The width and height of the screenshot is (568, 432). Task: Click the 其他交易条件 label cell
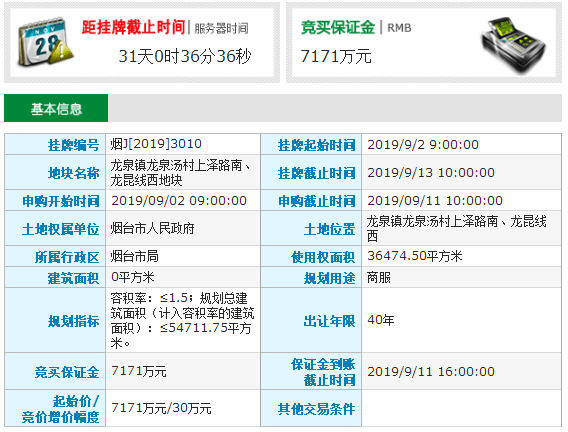[311, 408]
